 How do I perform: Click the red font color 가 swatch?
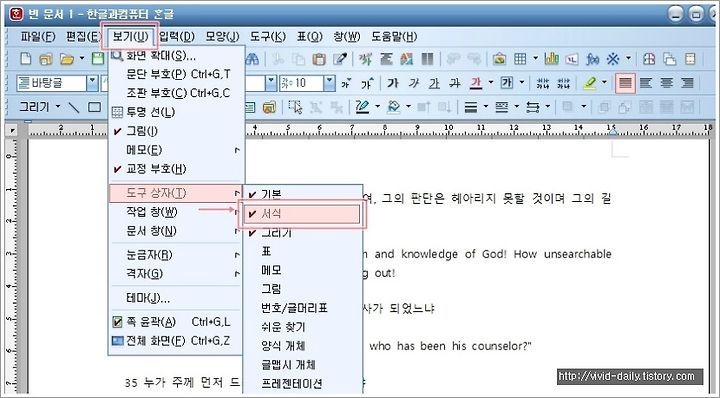tap(476, 83)
